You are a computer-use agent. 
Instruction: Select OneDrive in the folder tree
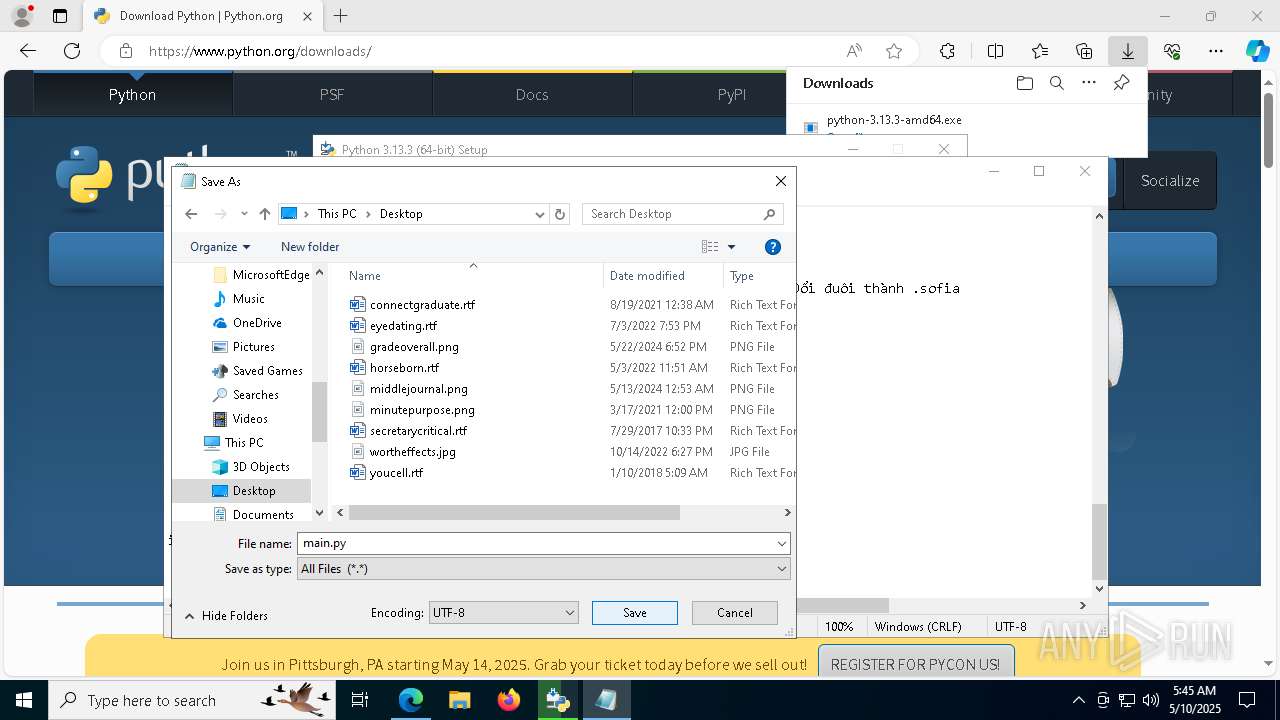(x=257, y=323)
